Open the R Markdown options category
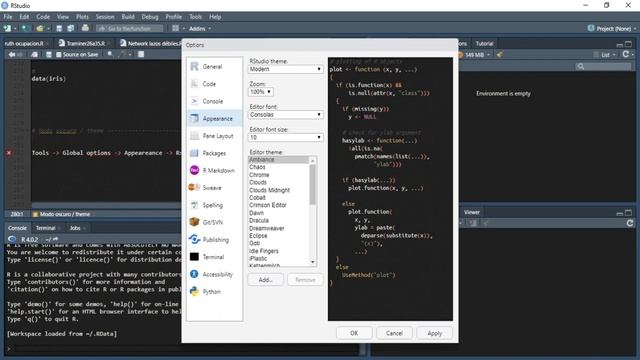Screen dimensions: 640x360 coord(214,170)
